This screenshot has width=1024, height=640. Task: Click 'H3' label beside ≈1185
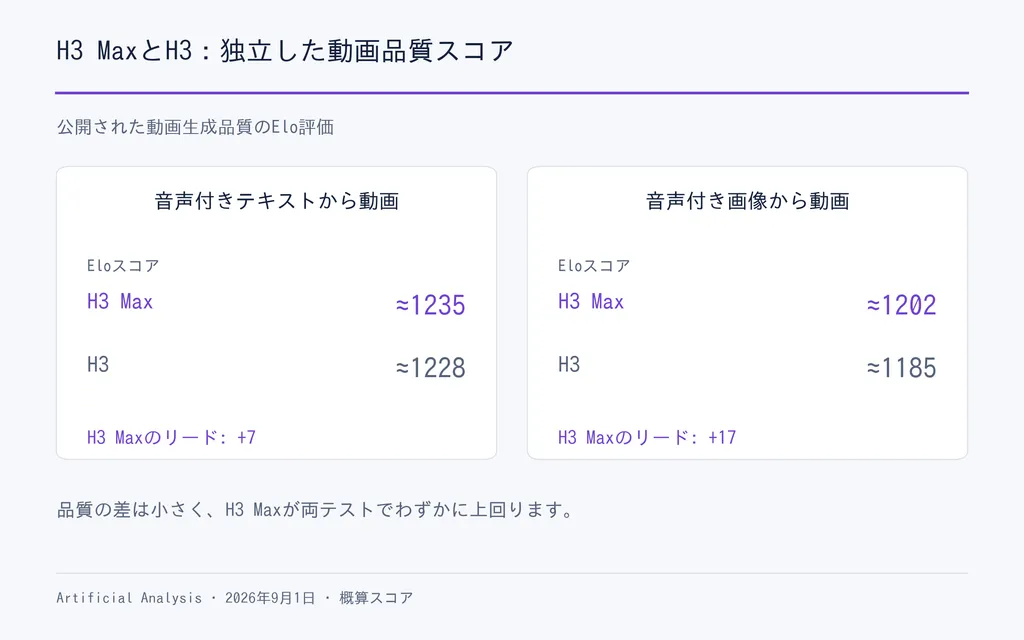[569, 364]
